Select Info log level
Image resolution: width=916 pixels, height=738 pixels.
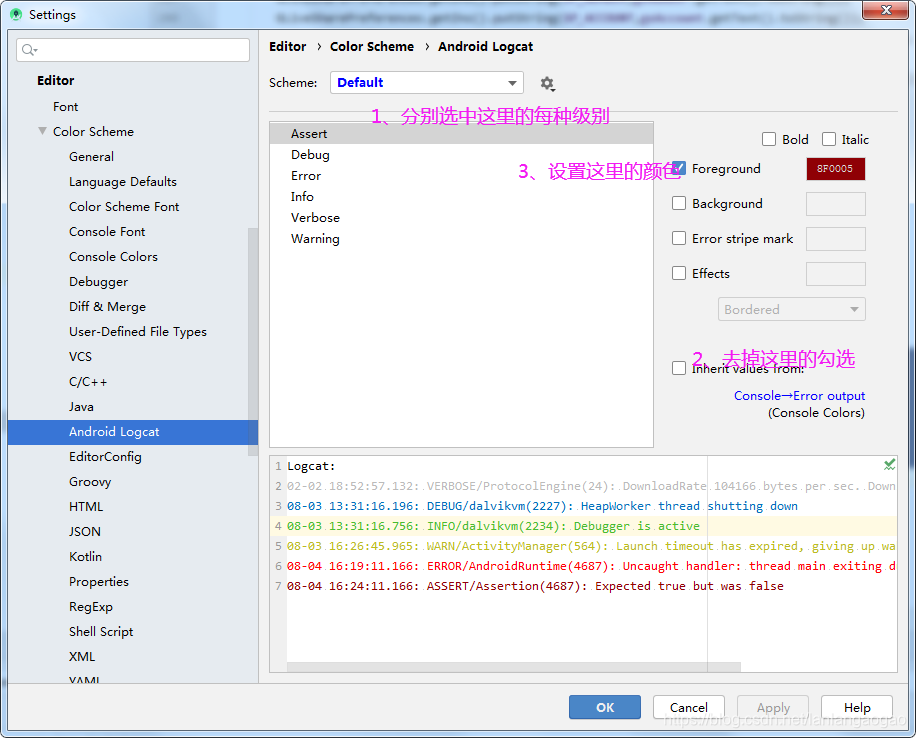click(462, 197)
